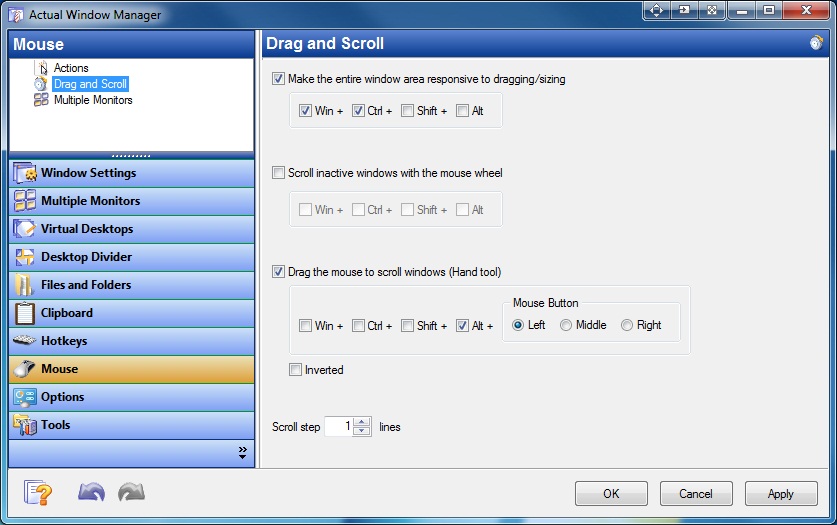Click the Actual Window Manager title bar app icon
837x525 pixels.
[16, 14]
